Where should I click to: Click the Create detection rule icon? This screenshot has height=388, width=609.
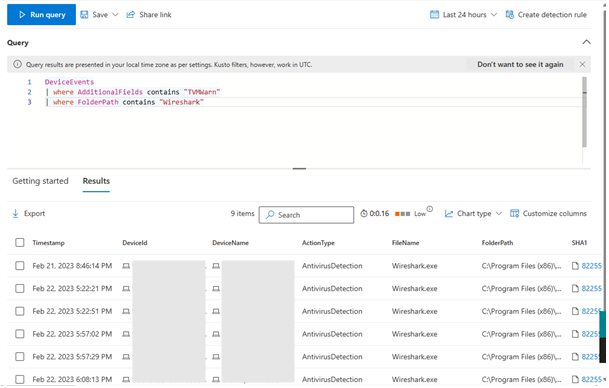coord(510,15)
